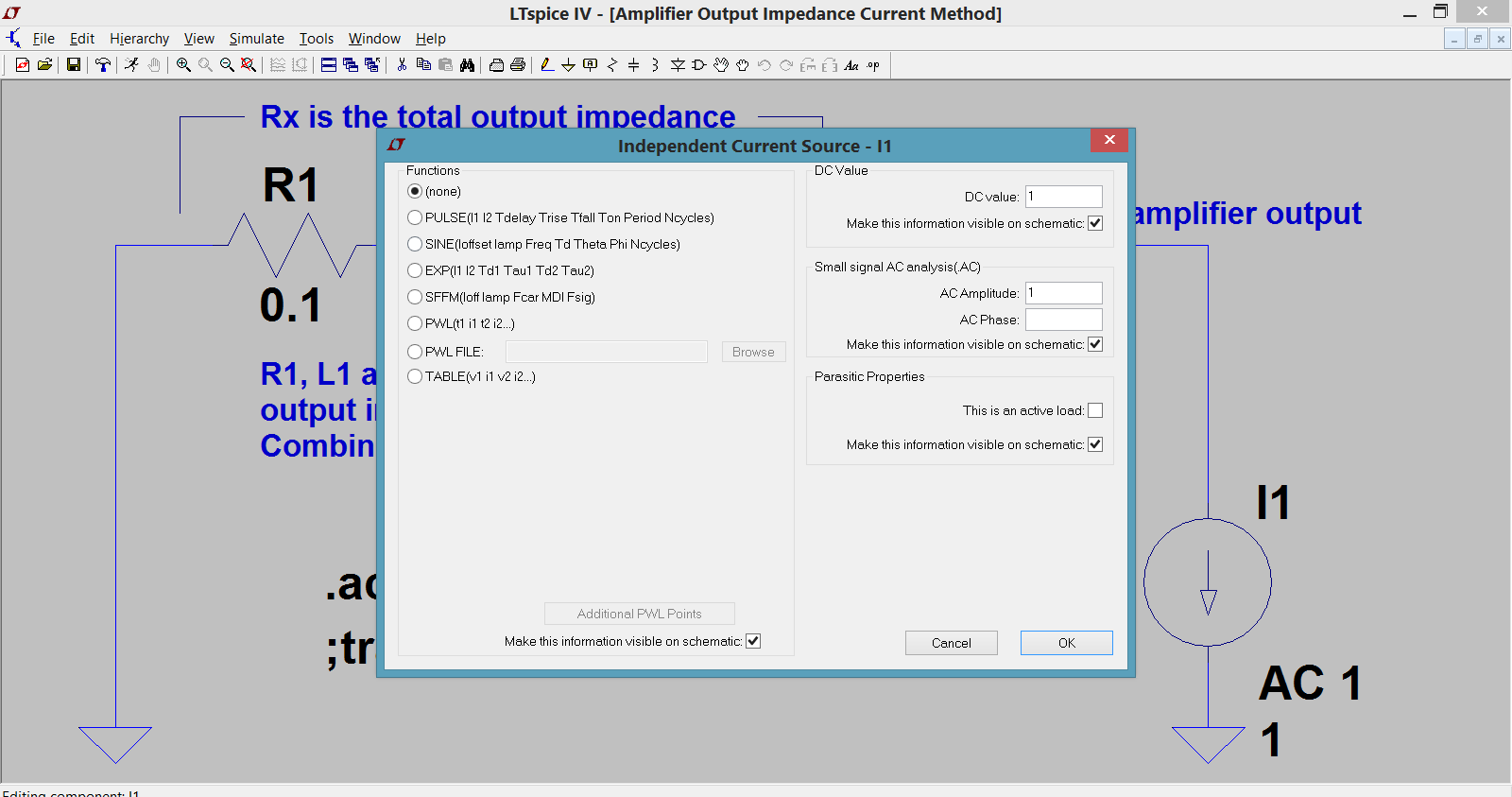The image size is (1512, 797).
Task: Click the R1 resistor label on schematic
Action: [291, 185]
